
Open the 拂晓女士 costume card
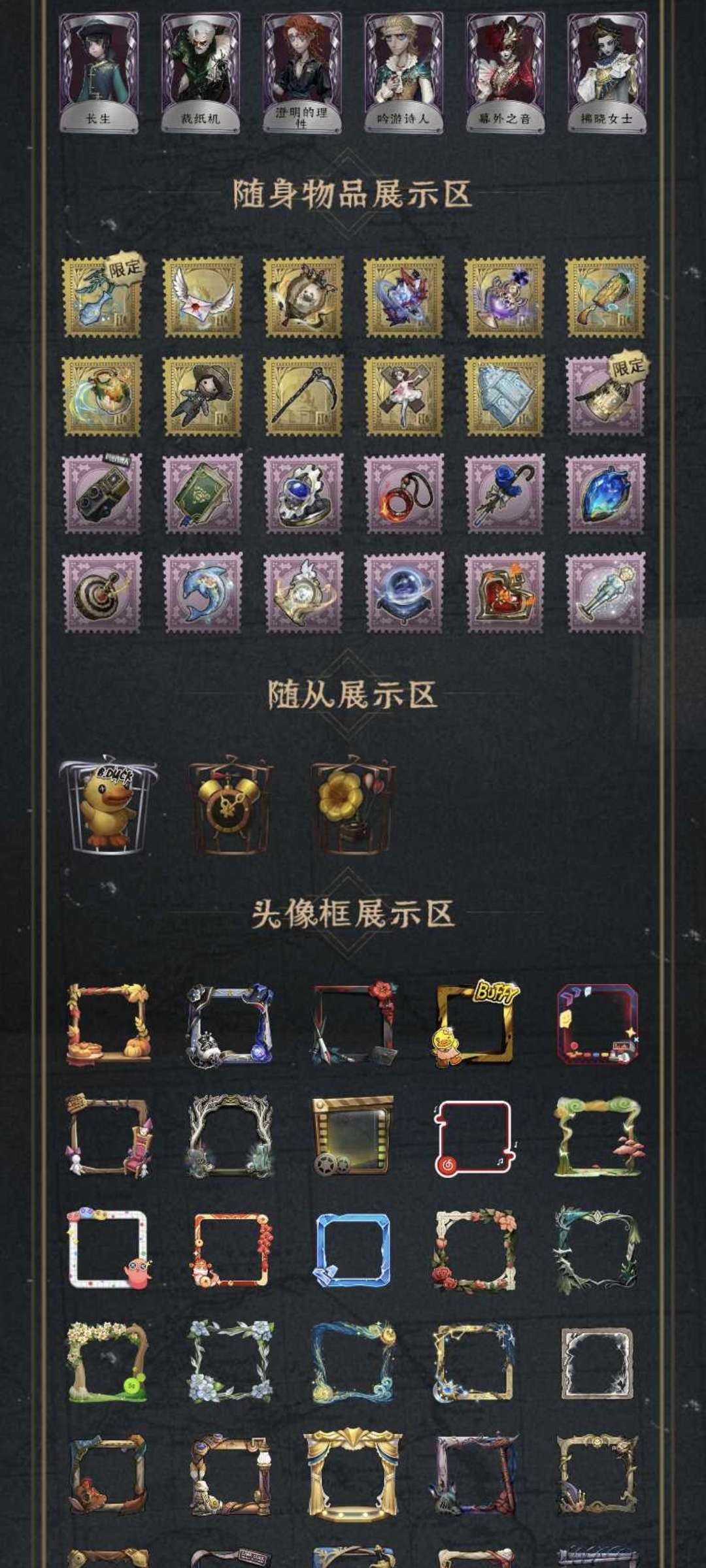click(607, 73)
